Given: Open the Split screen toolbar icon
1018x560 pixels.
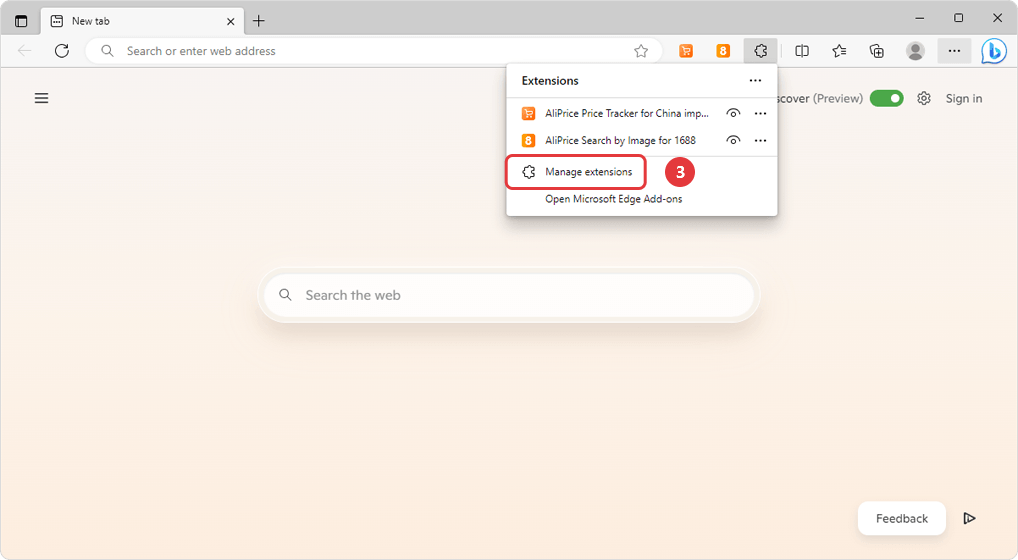Looking at the screenshot, I should click(802, 51).
